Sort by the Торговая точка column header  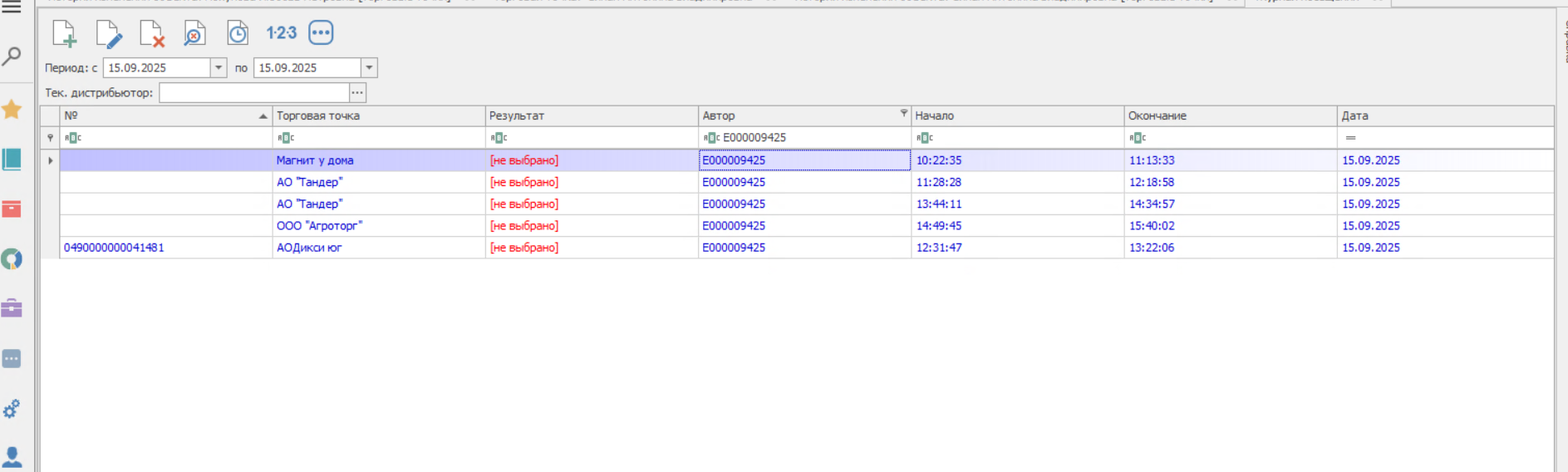(x=379, y=116)
